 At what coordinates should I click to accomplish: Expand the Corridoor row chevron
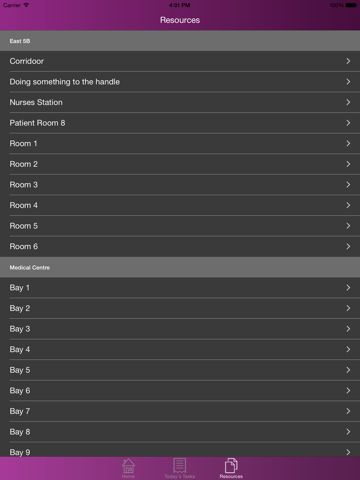[348, 61]
